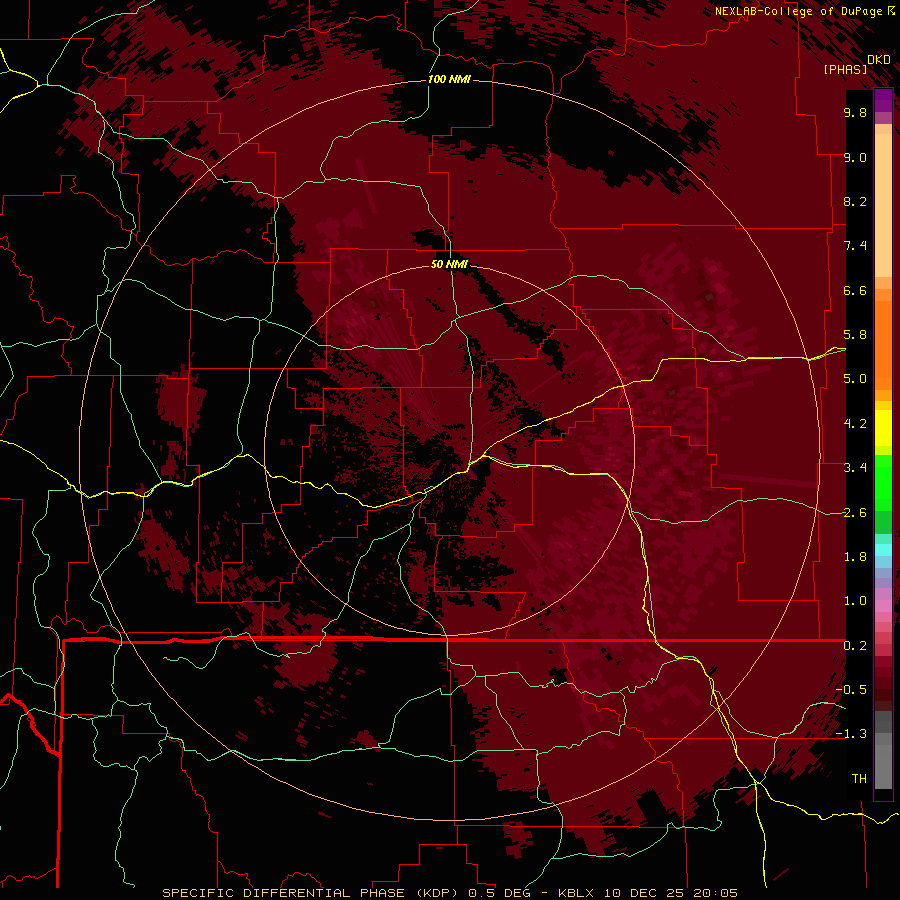Click the 8.2 value on the color scale

(x=855, y=201)
